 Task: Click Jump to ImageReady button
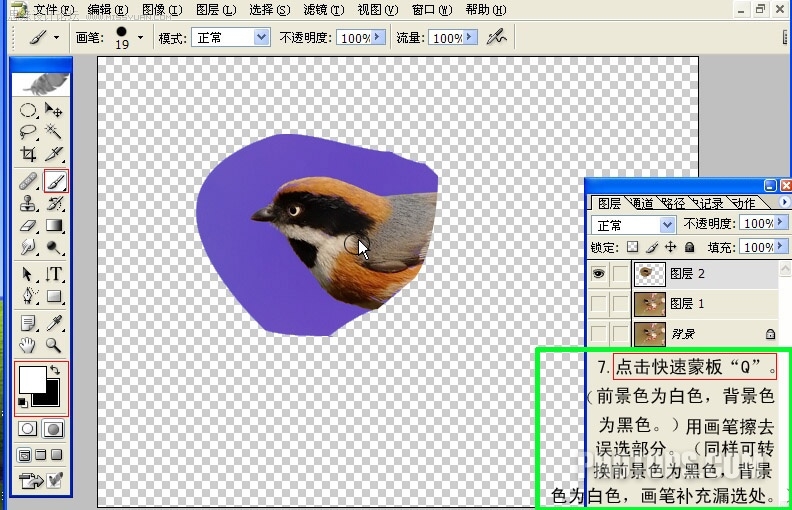click(x=31, y=480)
